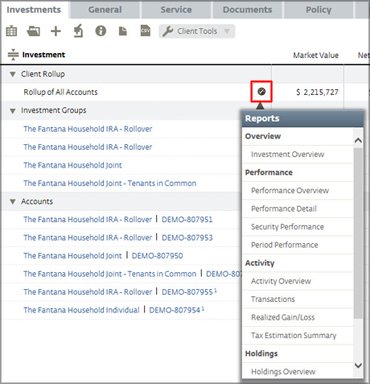Open account number DEMO-807951
Screen dimensions: 370x384
tap(187, 220)
